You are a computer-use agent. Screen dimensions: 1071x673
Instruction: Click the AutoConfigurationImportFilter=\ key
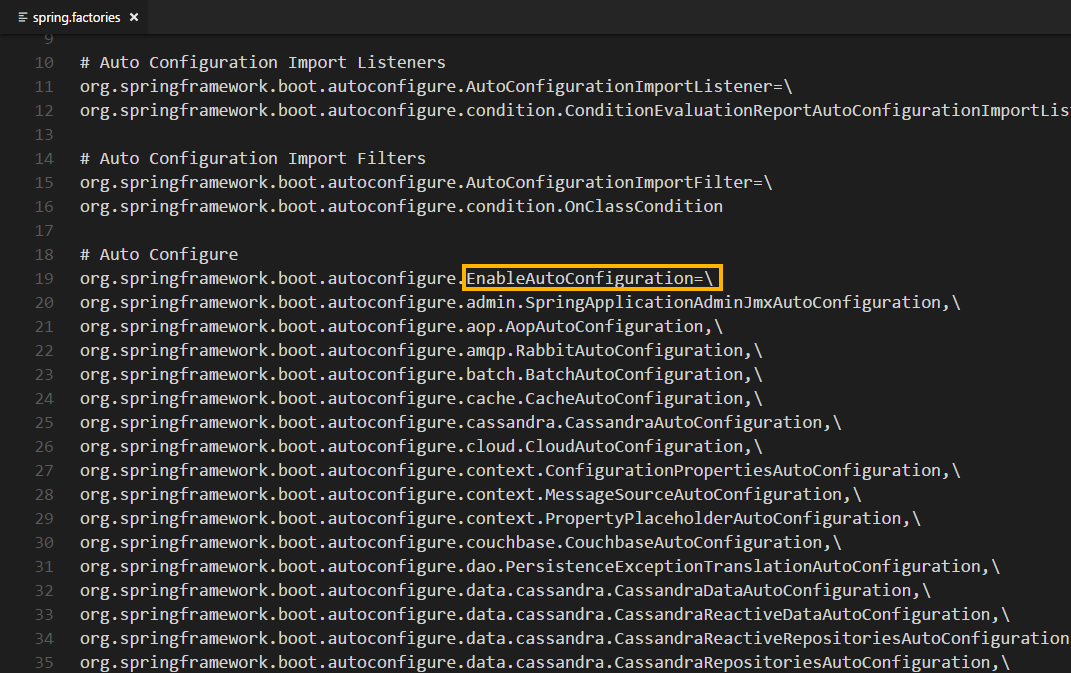click(x=619, y=182)
